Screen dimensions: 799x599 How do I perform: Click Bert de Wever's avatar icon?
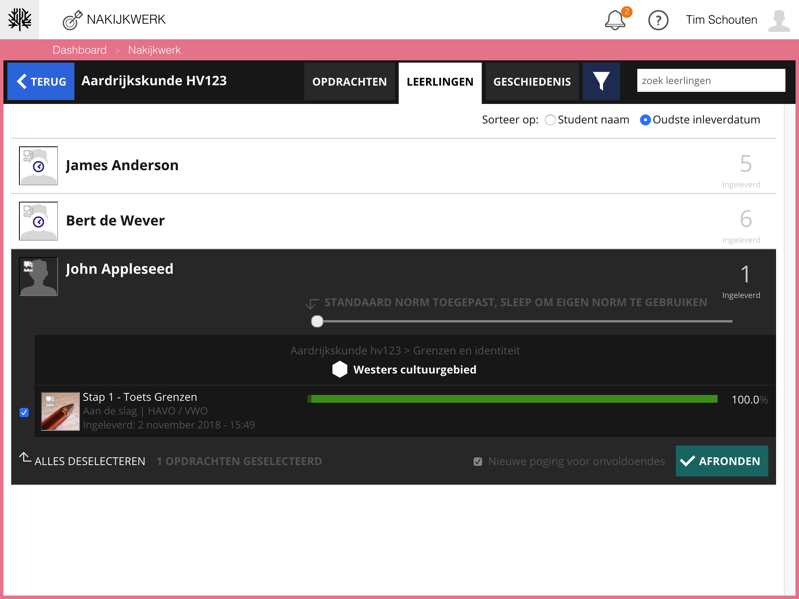coord(38,221)
